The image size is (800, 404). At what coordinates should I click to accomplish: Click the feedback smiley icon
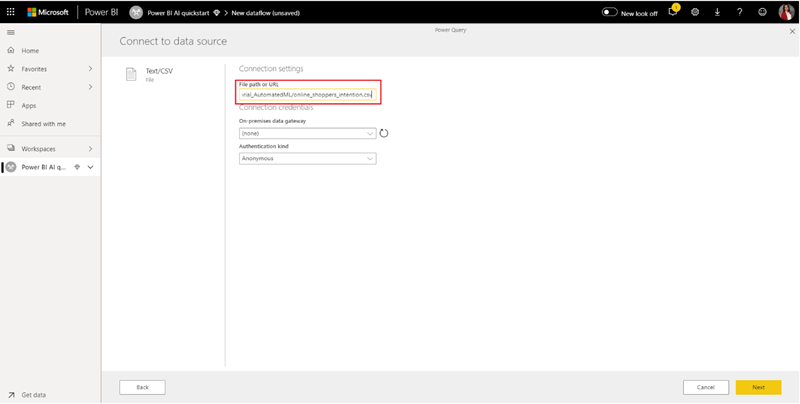tap(762, 12)
